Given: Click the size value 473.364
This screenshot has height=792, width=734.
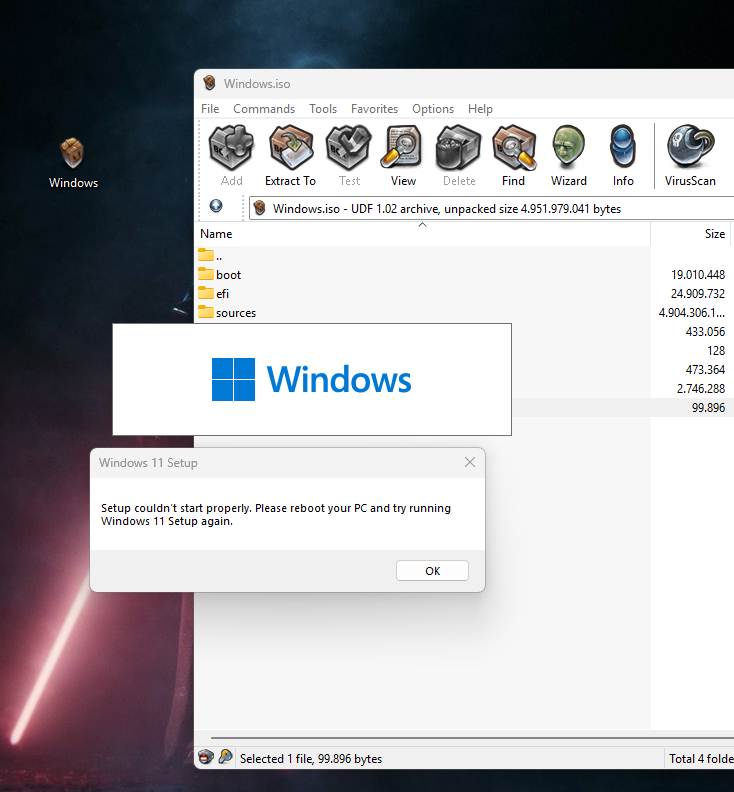Looking at the screenshot, I should (x=705, y=370).
